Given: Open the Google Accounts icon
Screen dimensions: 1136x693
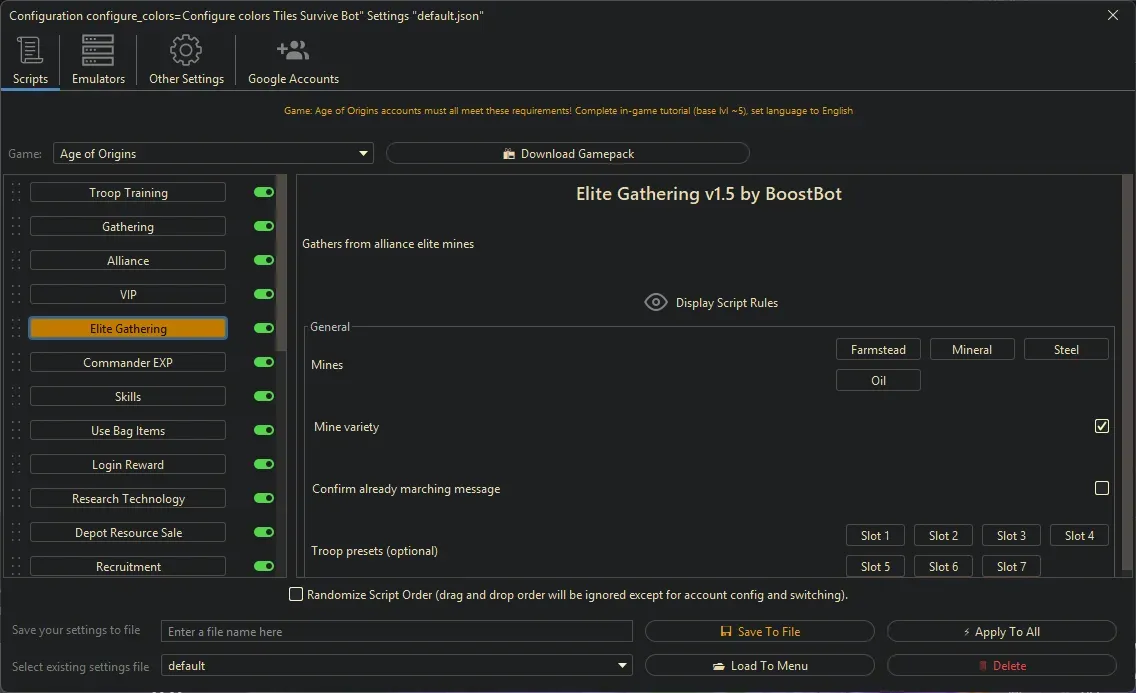Looking at the screenshot, I should point(293,50).
